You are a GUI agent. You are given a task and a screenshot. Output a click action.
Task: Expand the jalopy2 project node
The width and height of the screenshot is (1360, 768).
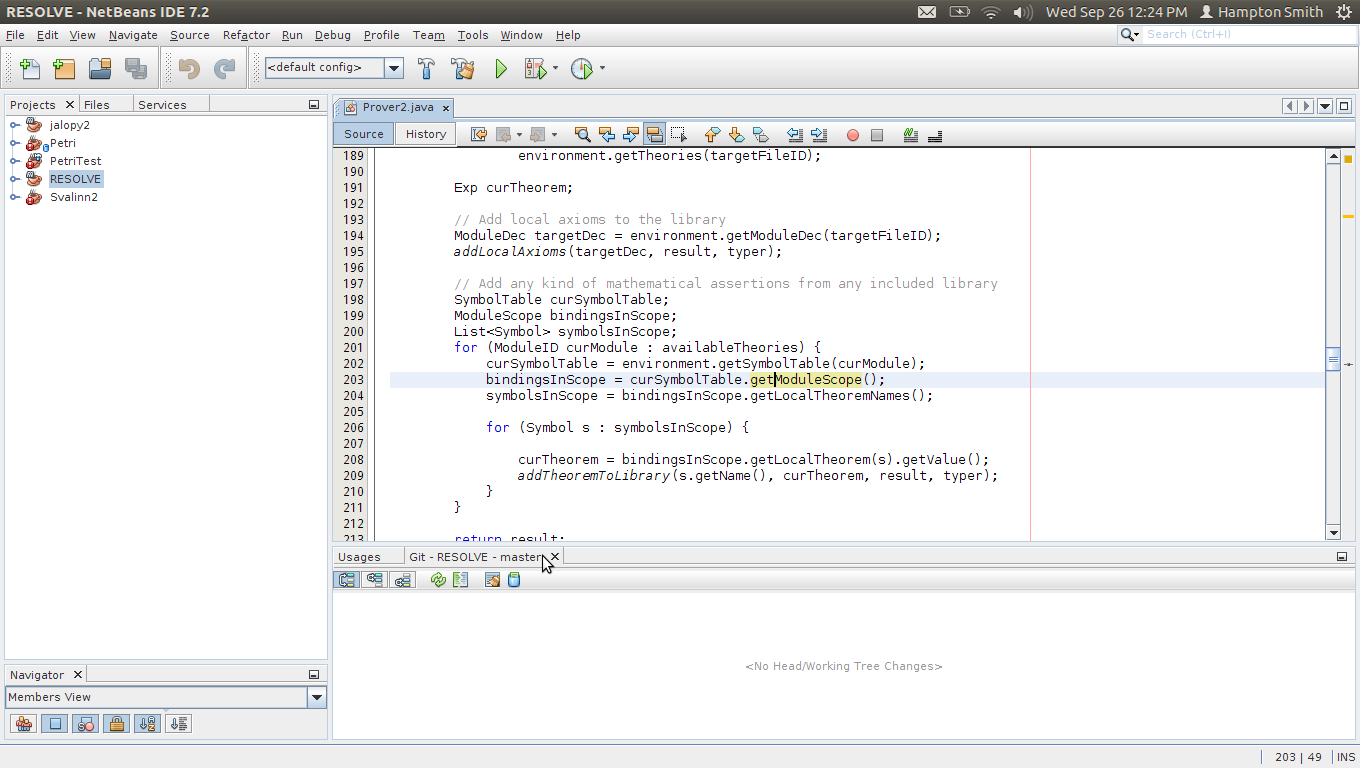tap(15, 125)
